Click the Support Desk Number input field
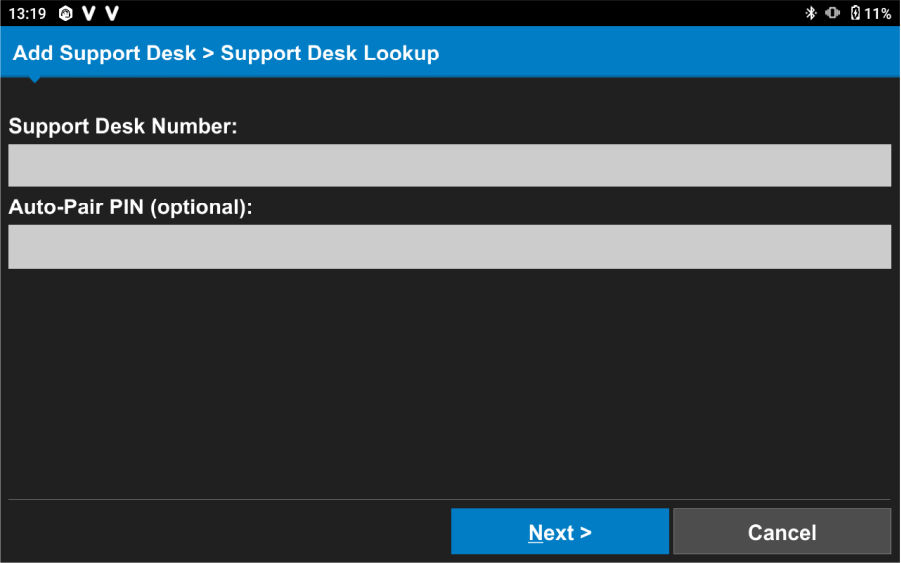Screen dimensions: 901x563 point(450,165)
